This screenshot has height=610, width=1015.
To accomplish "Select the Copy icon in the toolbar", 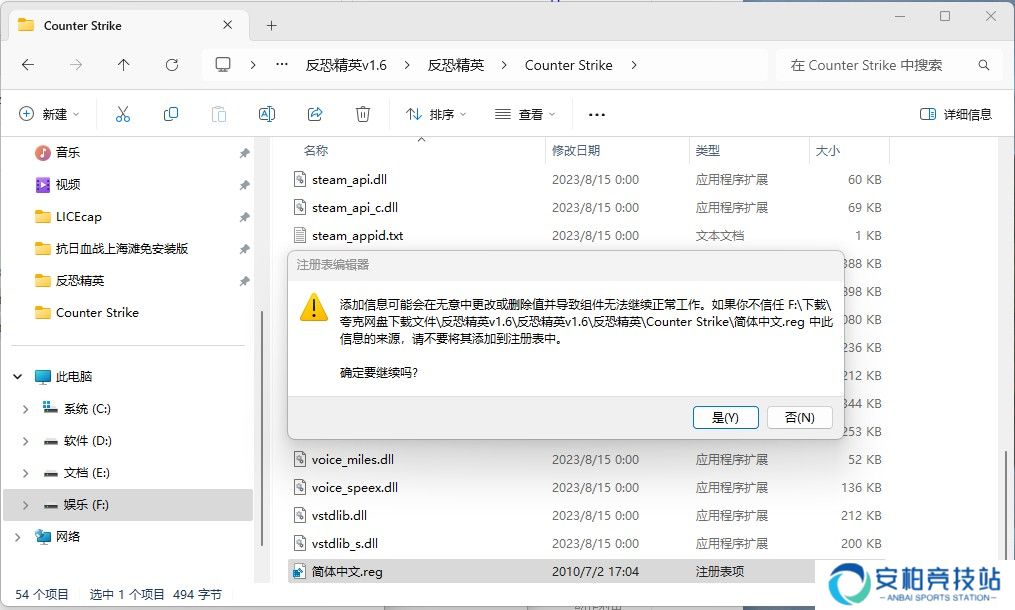I will [171, 114].
